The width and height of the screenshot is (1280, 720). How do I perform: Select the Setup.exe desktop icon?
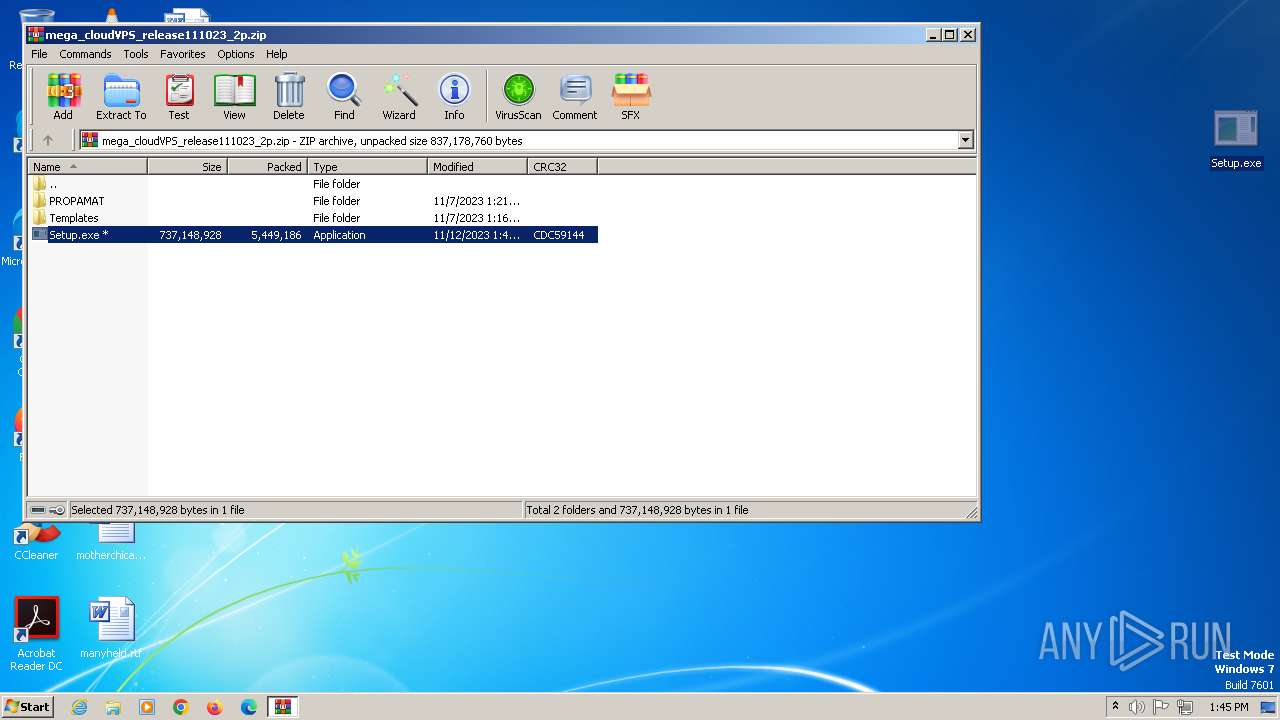click(x=1236, y=140)
